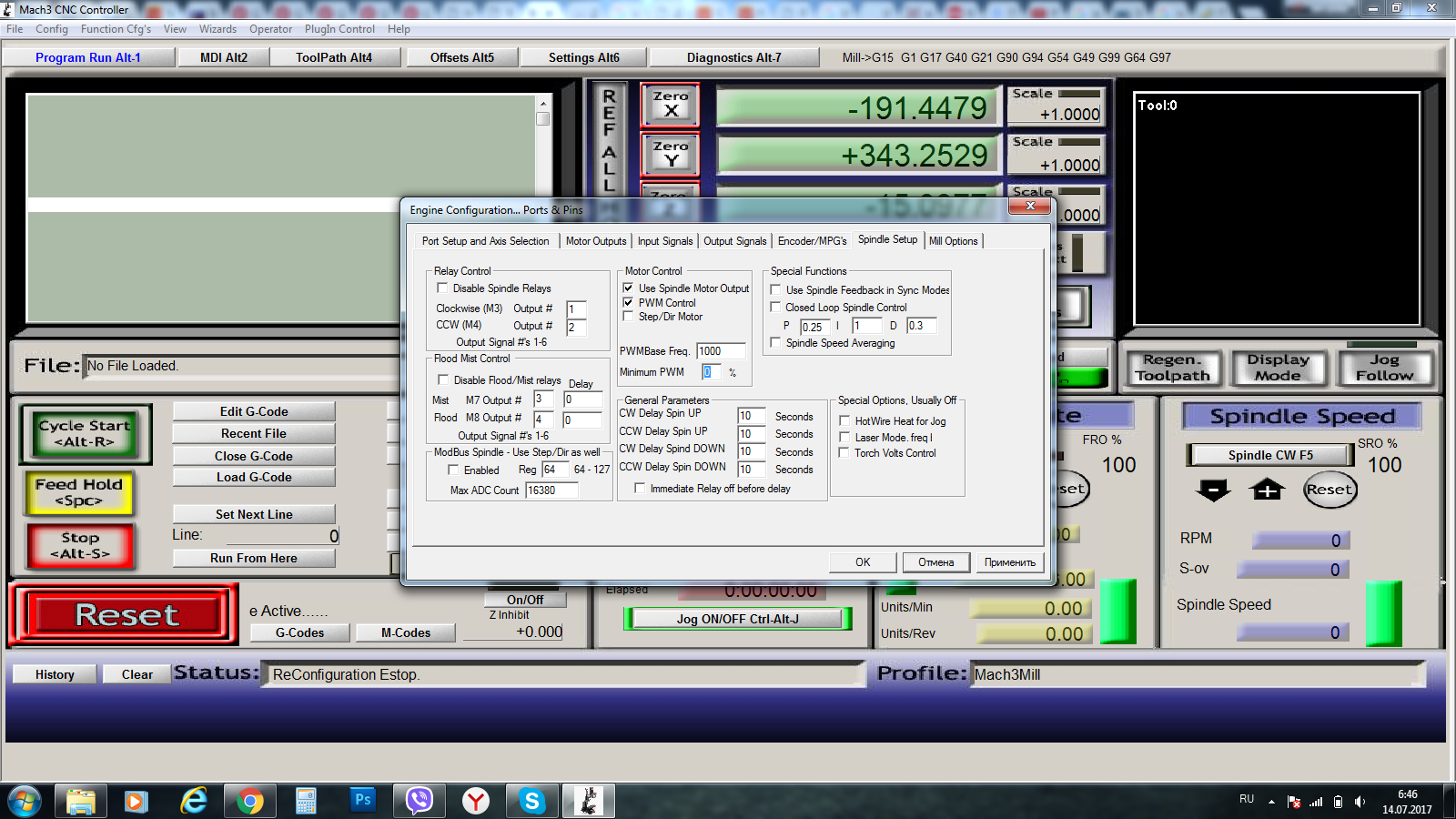Click the Отмена cancel button
This screenshot has height=819, width=1456.
[x=935, y=562]
